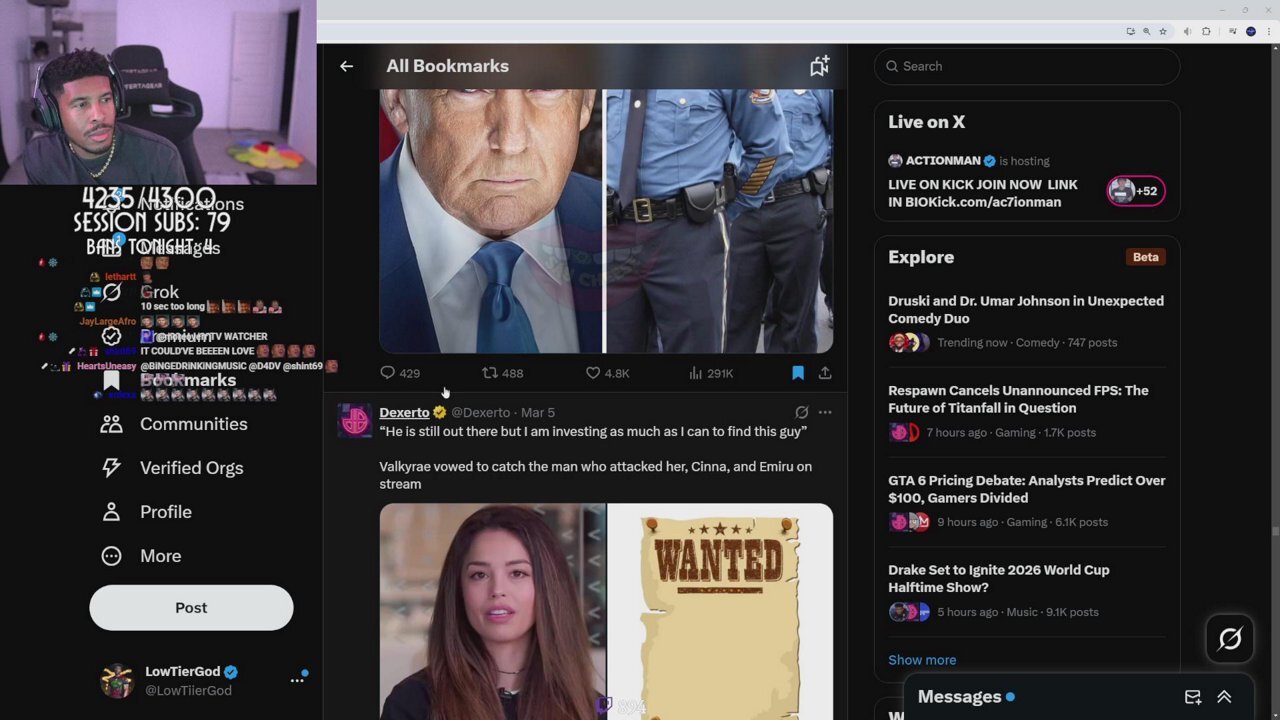Open the LowTierGod account menu dots
The height and width of the screenshot is (720, 1280).
click(297, 680)
